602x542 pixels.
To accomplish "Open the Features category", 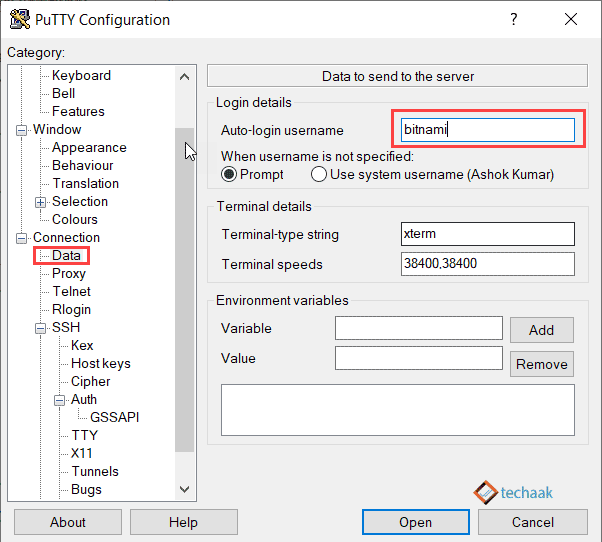I will point(78,111).
